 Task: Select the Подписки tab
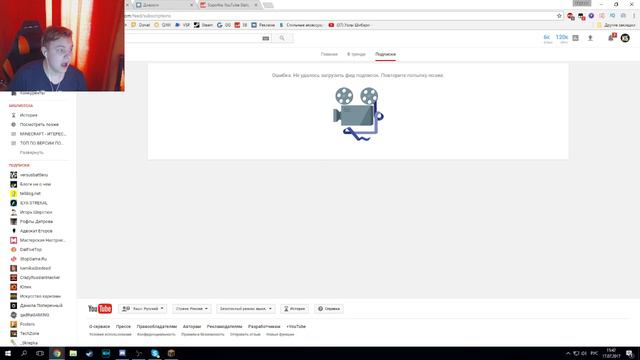click(385, 54)
